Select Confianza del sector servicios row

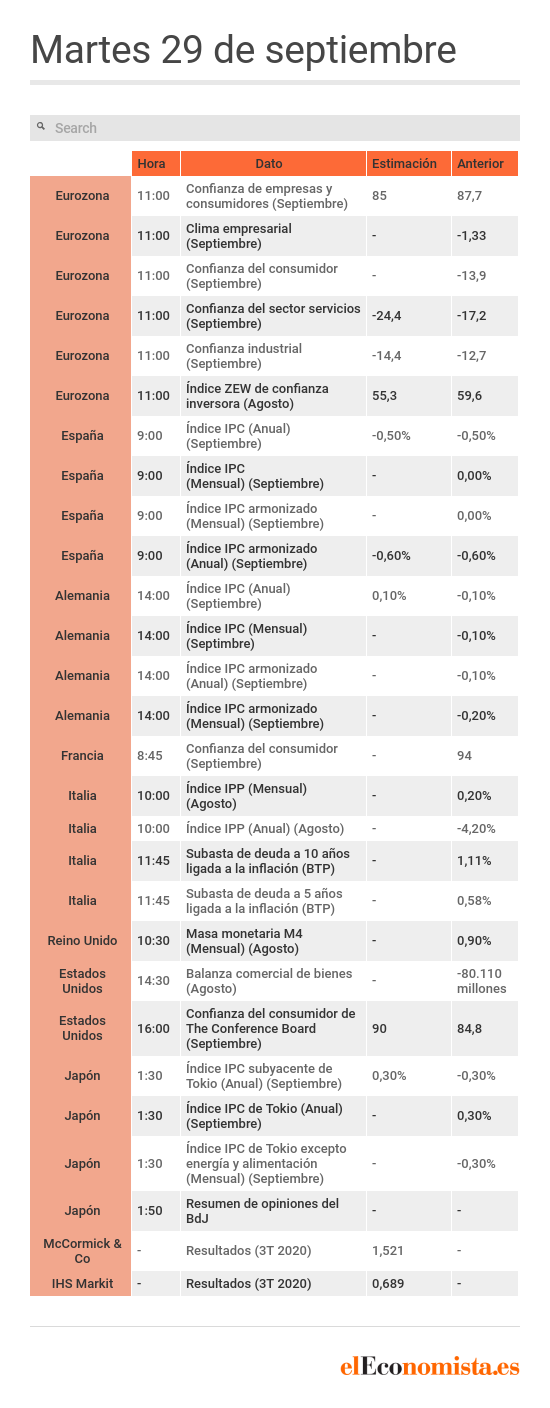[x=274, y=316]
